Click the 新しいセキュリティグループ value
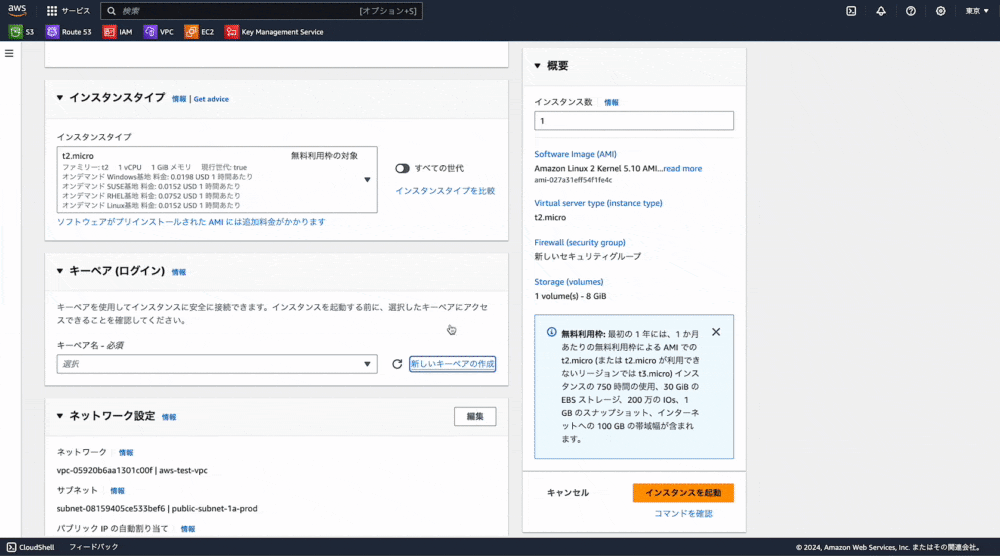 (x=587, y=256)
